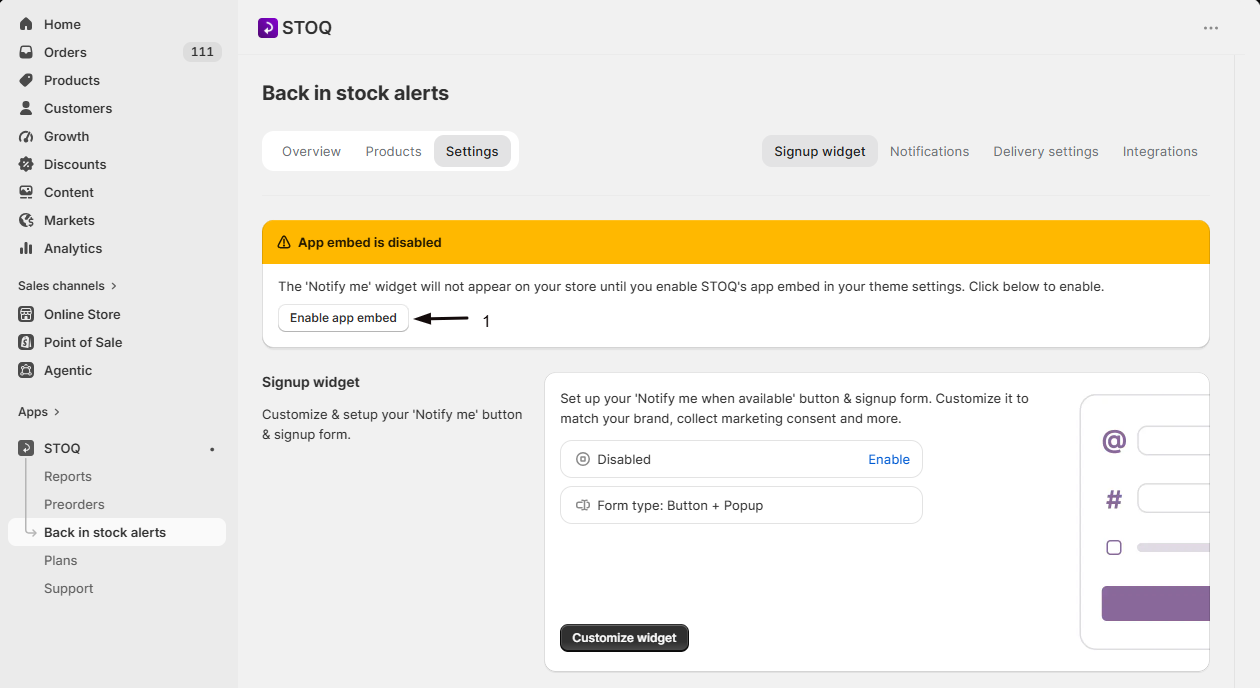The height and width of the screenshot is (688, 1260).
Task: Click the warning triangle icon in banner
Action: pyautogui.click(x=284, y=242)
